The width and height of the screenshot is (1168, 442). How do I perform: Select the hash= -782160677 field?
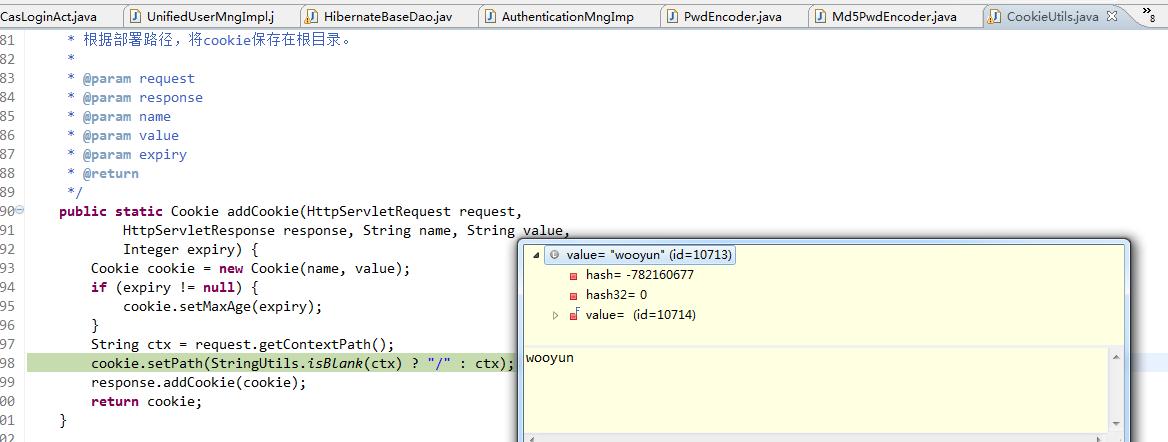click(639, 275)
